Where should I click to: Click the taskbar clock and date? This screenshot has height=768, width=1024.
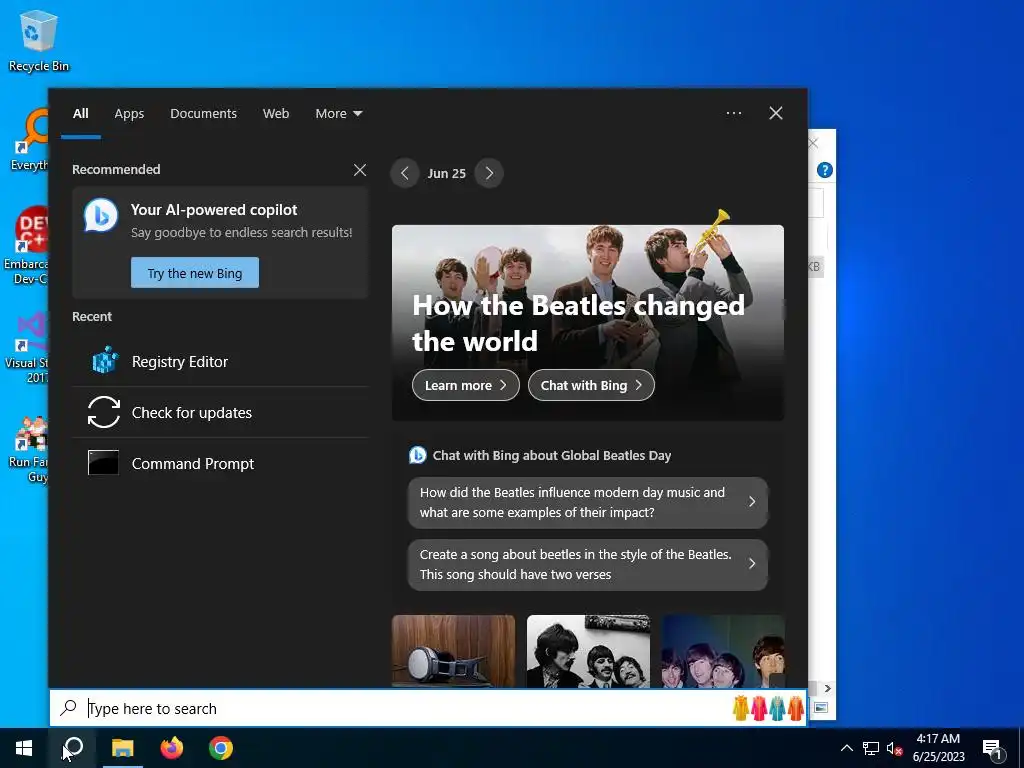pos(938,748)
